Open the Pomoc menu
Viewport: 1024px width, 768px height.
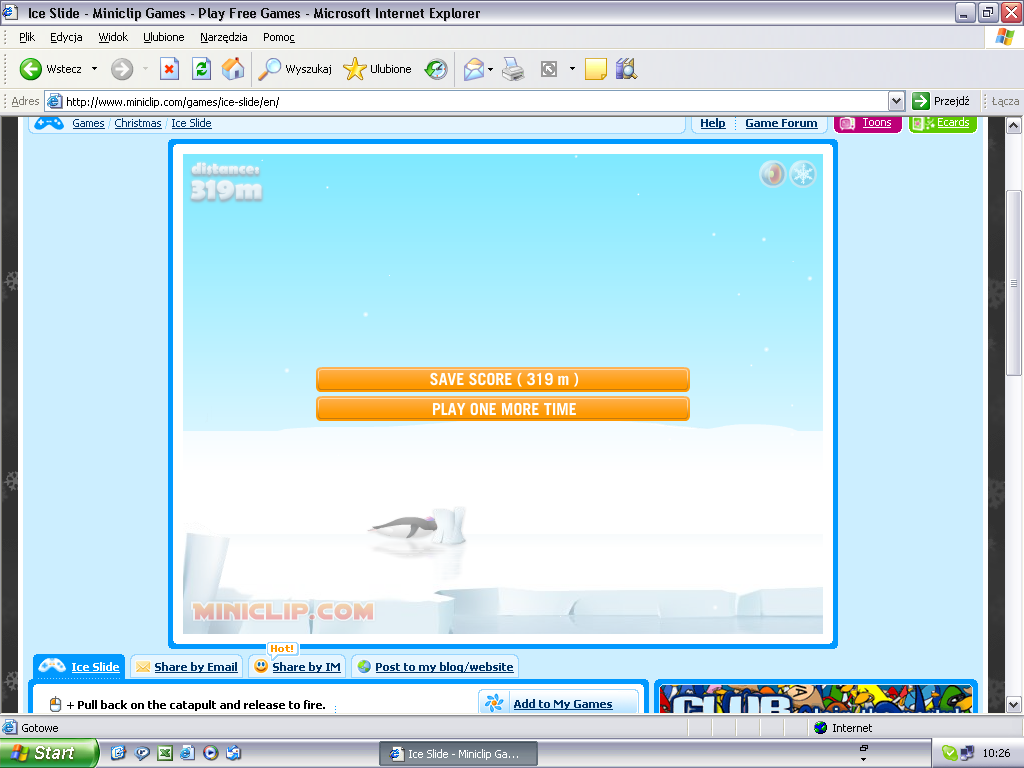click(x=279, y=37)
